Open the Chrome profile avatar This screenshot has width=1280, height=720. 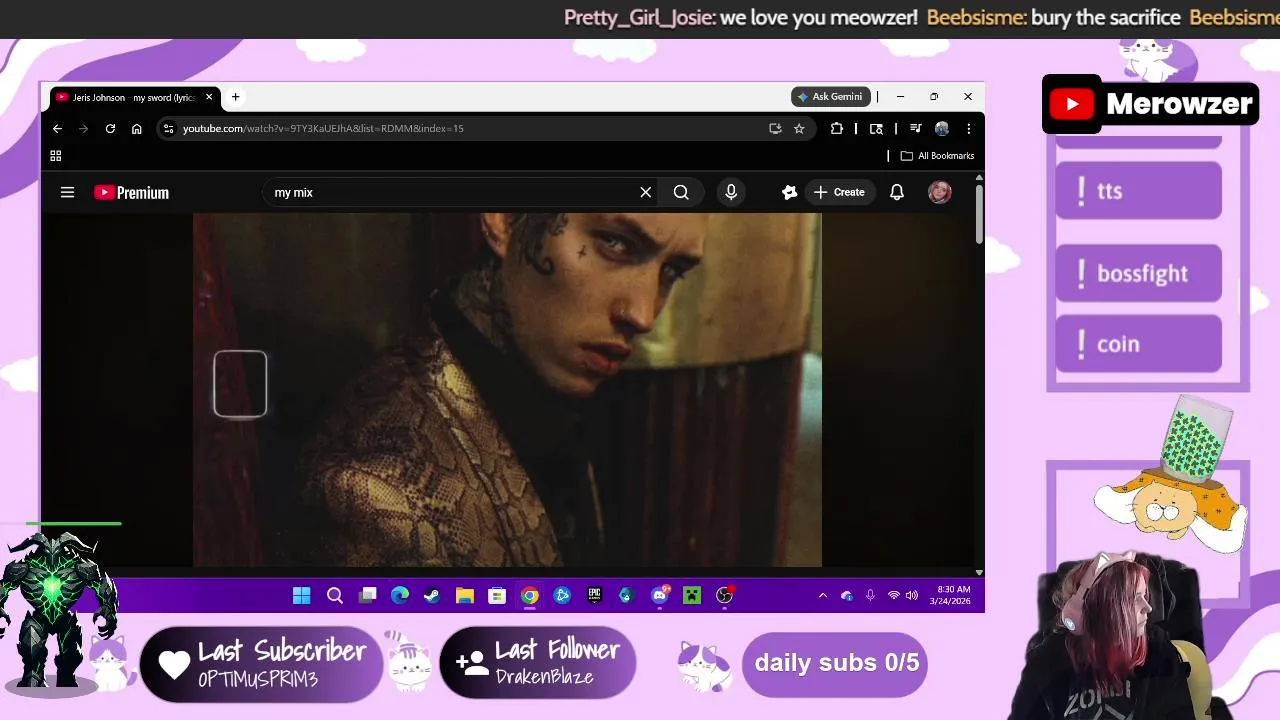point(941,128)
